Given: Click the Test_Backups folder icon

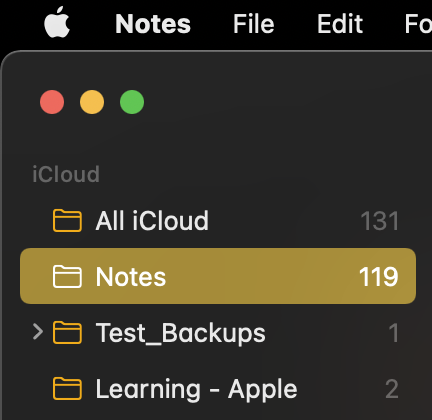Looking at the screenshot, I should [x=67, y=332].
